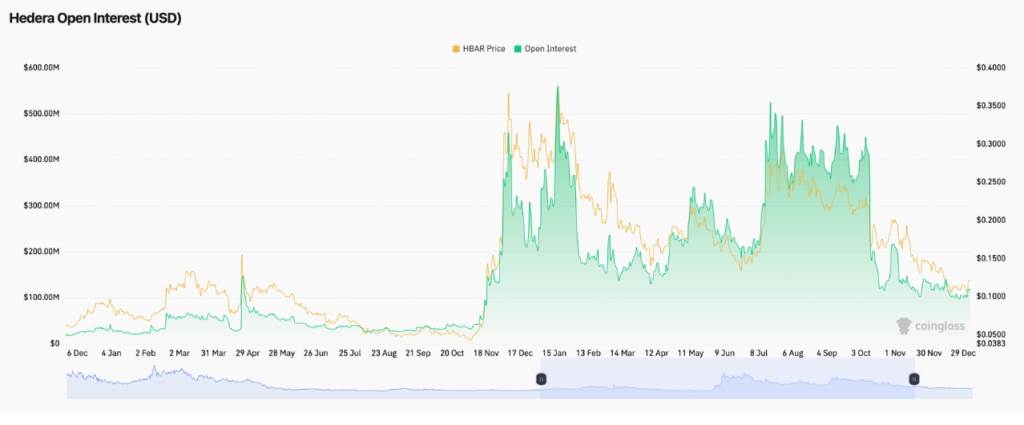This screenshot has width=1024, height=425.
Task: Click the 6 Aug date label
Action: [x=793, y=353]
